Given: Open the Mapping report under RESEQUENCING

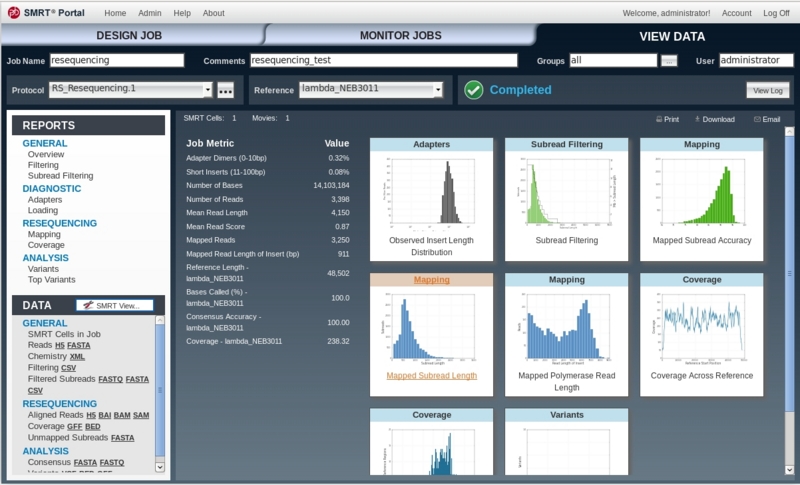Looking at the screenshot, I should (44, 234).
